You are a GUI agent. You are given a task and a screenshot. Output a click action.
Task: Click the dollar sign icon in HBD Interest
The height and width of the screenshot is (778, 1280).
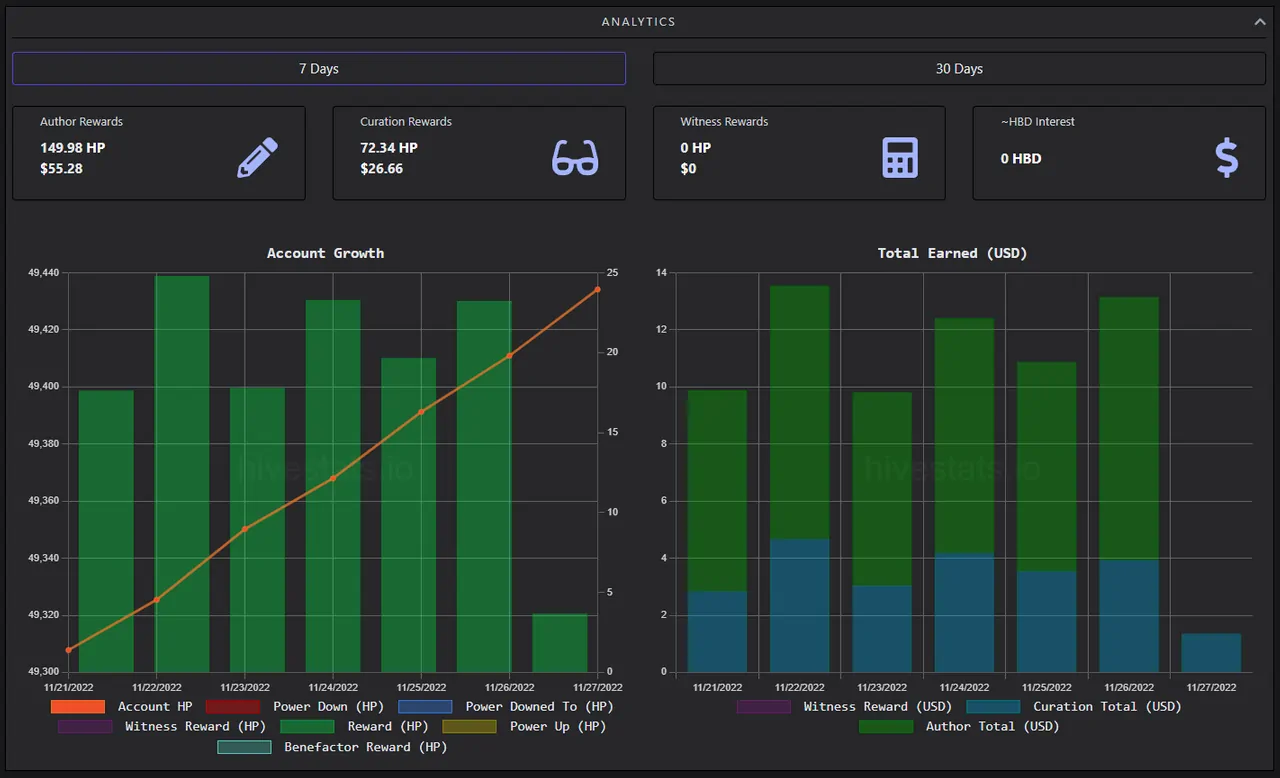(1227, 158)
